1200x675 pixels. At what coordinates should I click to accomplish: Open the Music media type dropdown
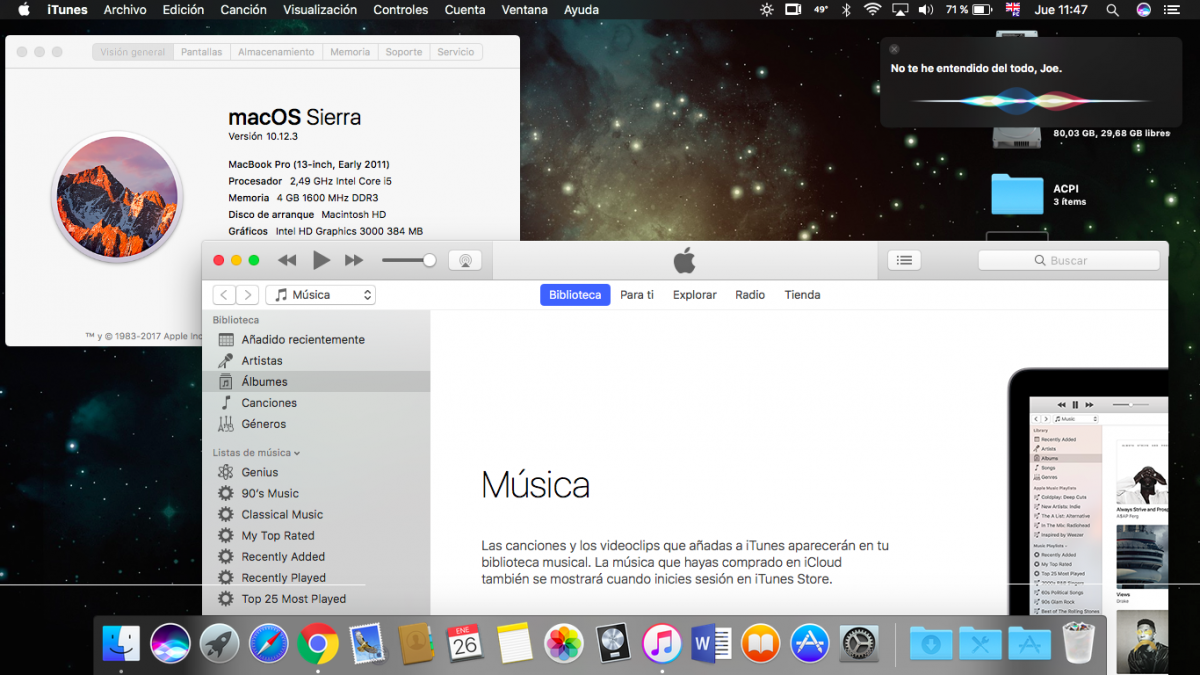click(320, 295)
